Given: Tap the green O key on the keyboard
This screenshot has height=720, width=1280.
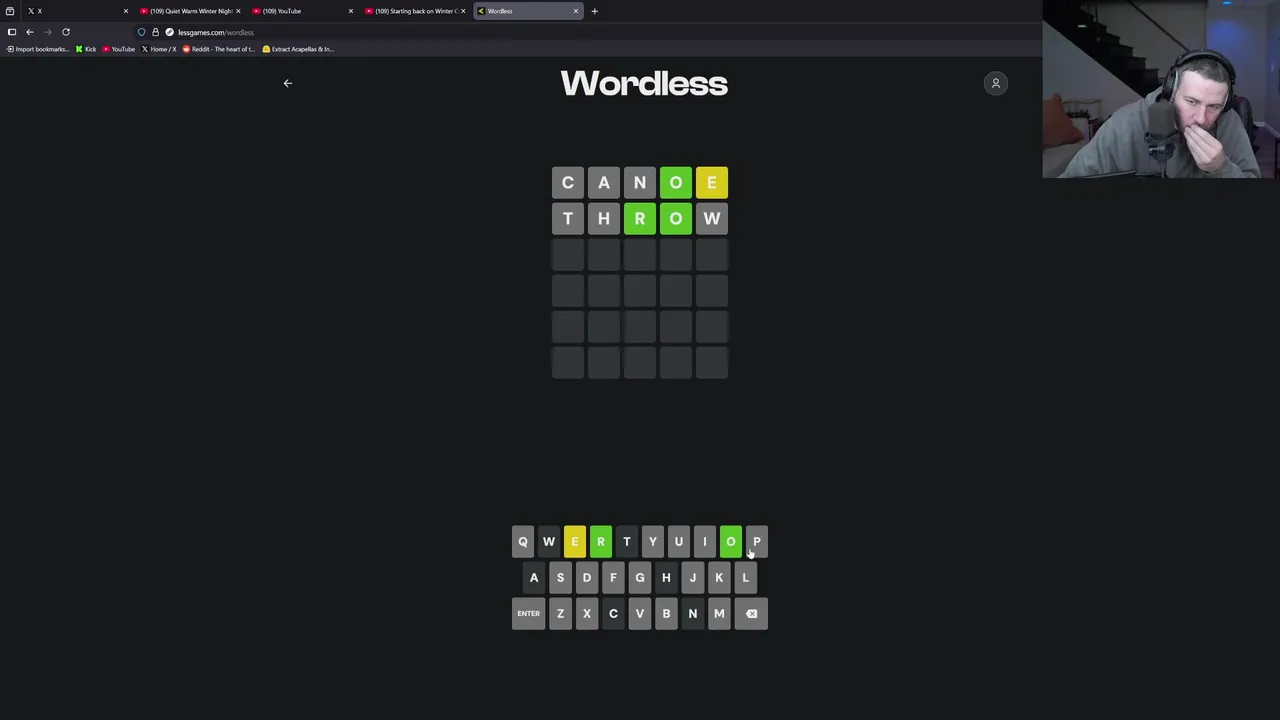Looking at the screenshot, I should (731, 542).
